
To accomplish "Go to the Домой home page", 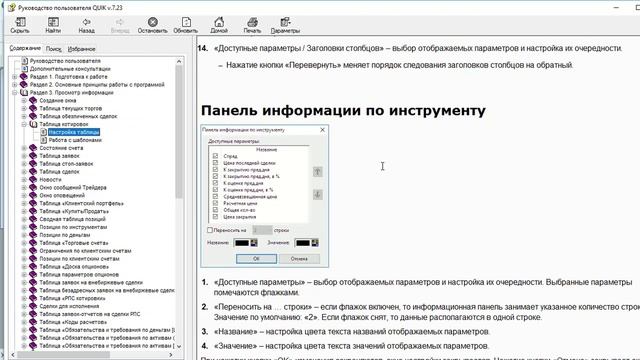I will (x=219, y=25).
